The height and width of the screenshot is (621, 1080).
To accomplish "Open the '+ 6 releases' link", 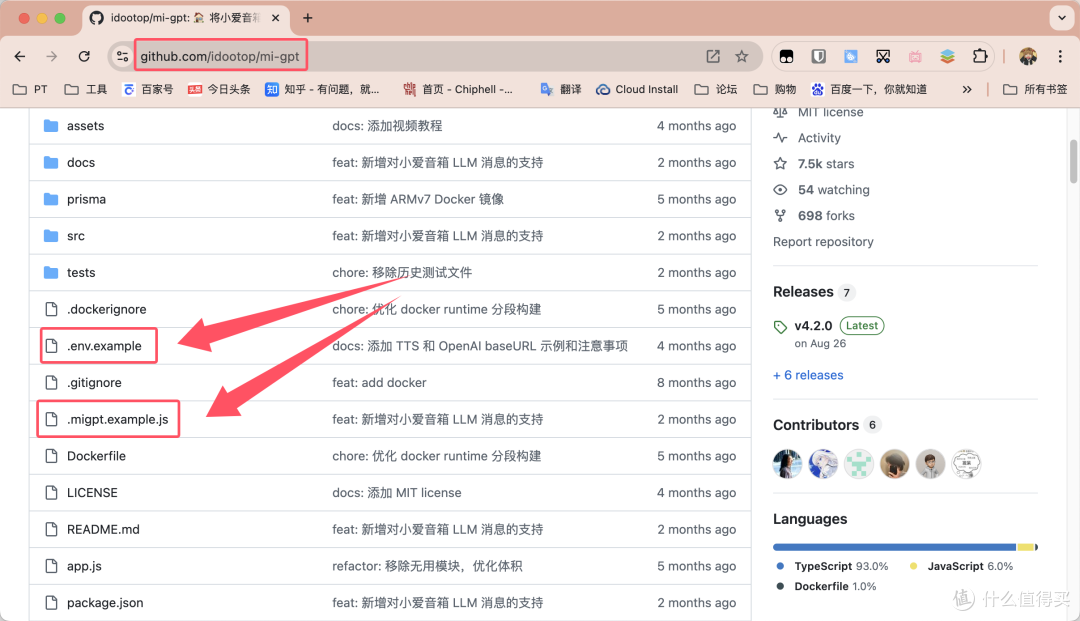I will coord(808,375).
